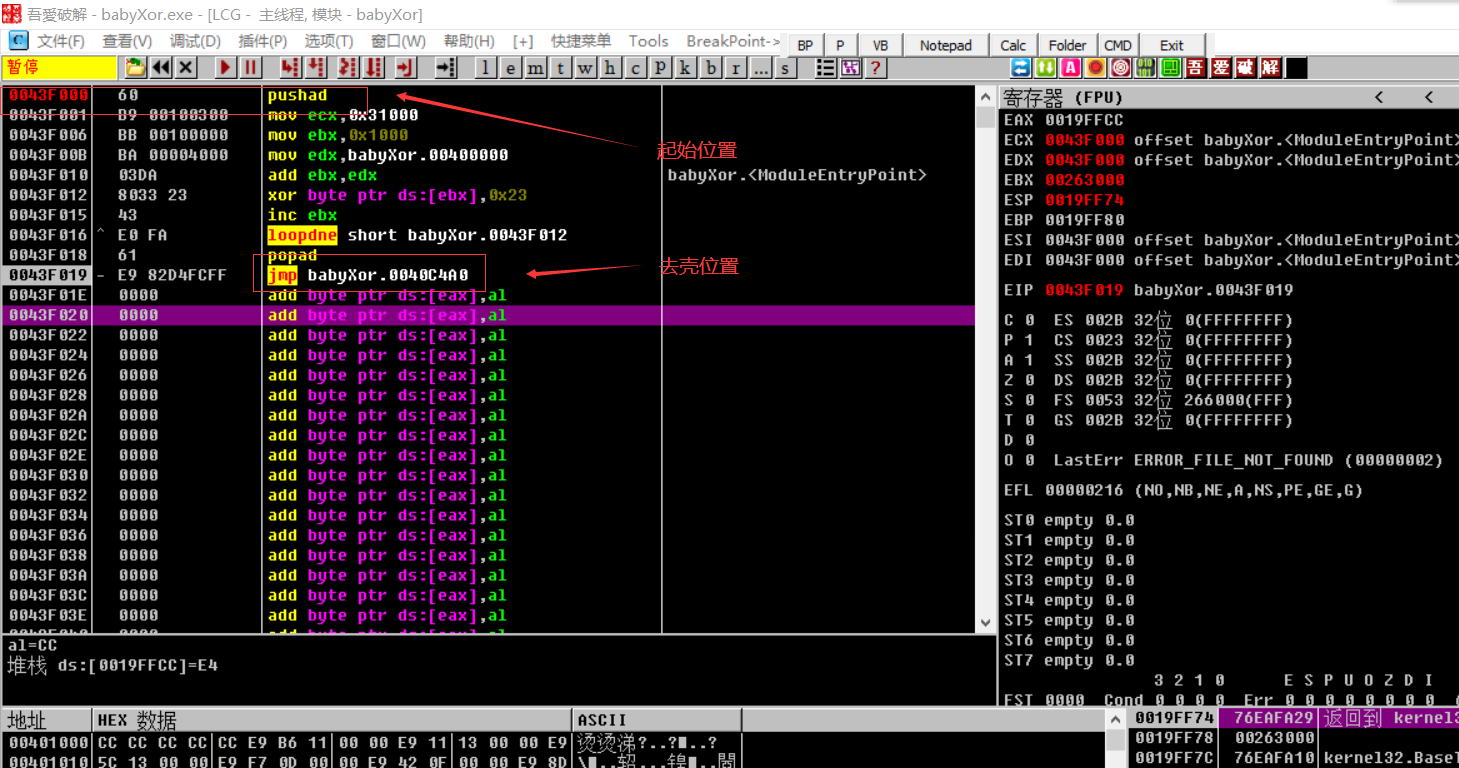
Task: Click the blue C application menu icon
Action: 19,41
